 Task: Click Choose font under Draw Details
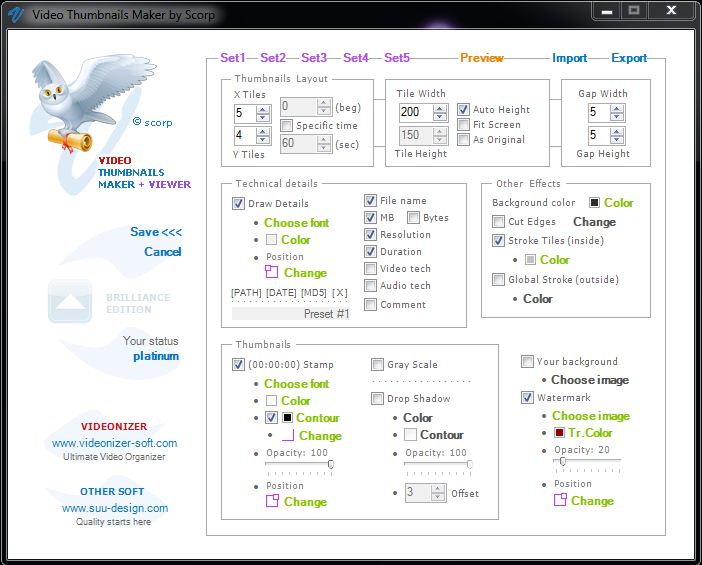tap(296, 223)
